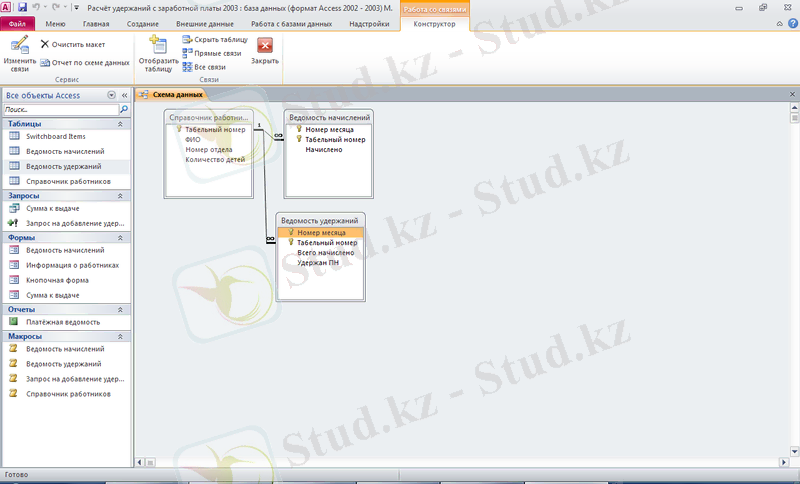Click the vertical scrollbar up arrow
Screen dimensions: 800x484
(794, 108)
